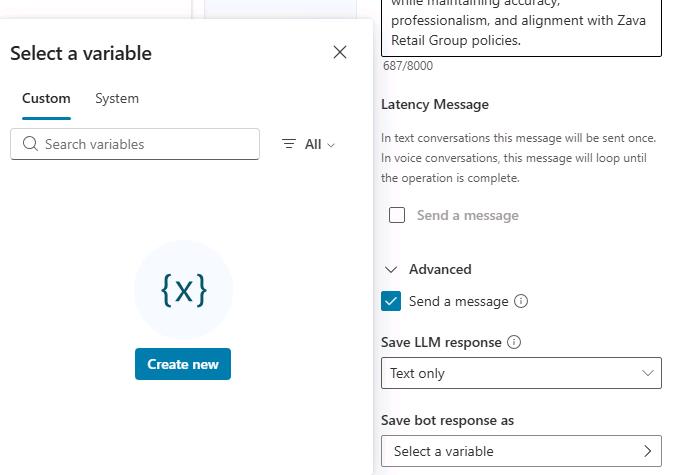This screenshot has width=673, height=475.
Task: Click info icon next to Send a message
Action: pos(521,301)
